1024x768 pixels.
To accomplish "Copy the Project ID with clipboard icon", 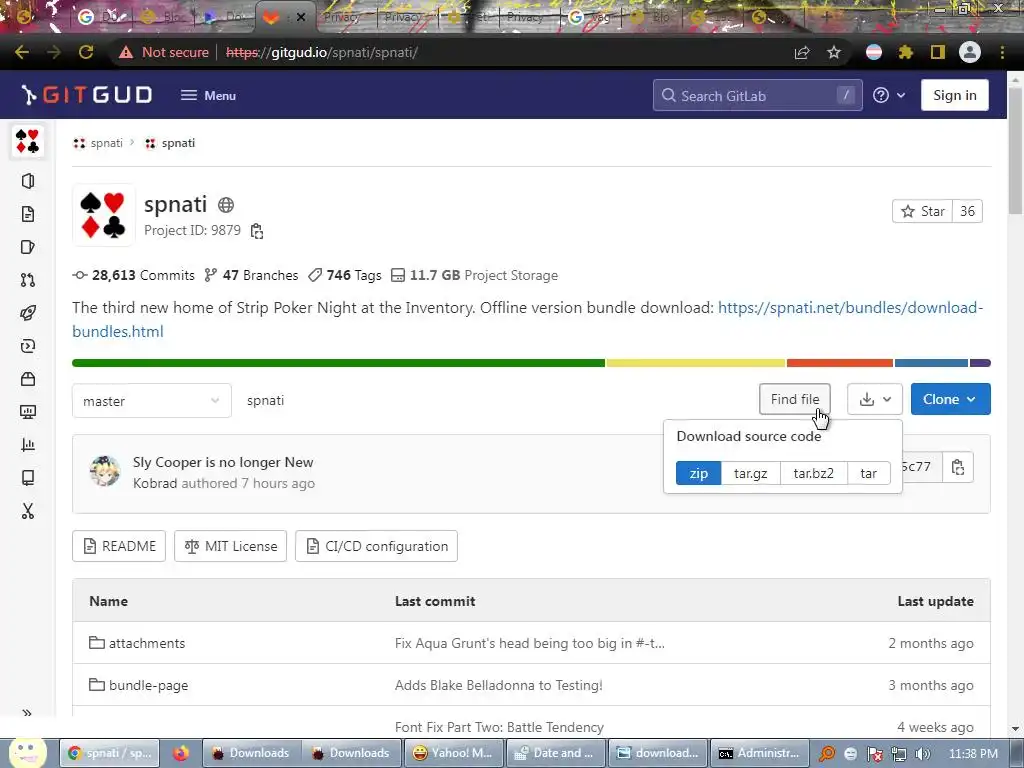I will 257,231.
